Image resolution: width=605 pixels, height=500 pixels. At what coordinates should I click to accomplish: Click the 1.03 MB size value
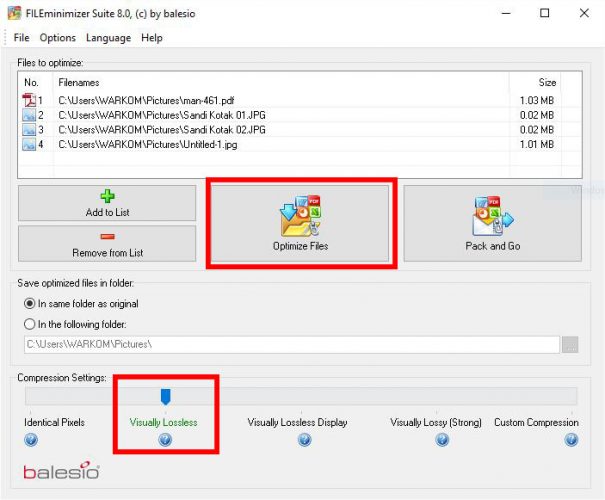pyautogui.click(x=537, y=101)
